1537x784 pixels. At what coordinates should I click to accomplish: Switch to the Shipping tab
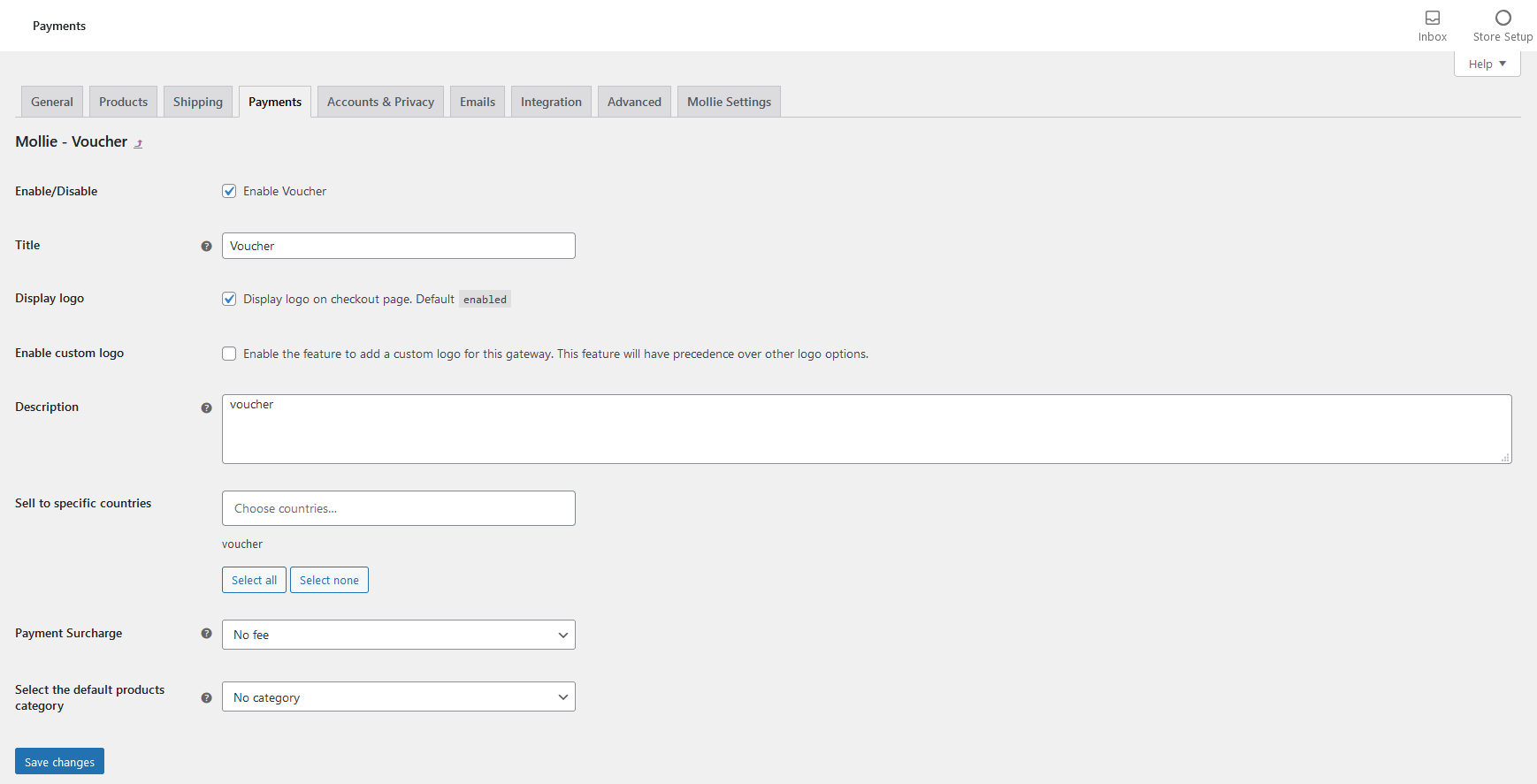[x=198, y=102]
